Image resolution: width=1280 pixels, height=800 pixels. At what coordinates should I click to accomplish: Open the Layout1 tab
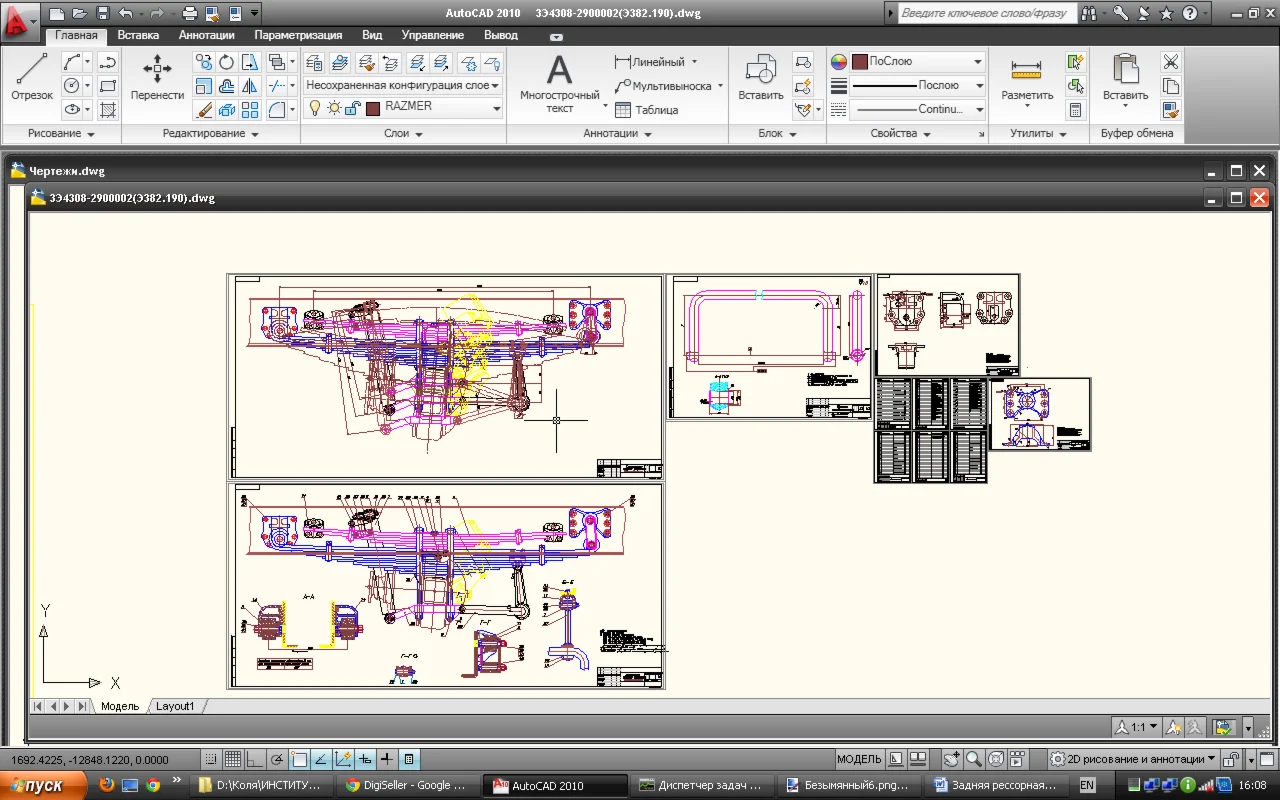tap(175, 706)
